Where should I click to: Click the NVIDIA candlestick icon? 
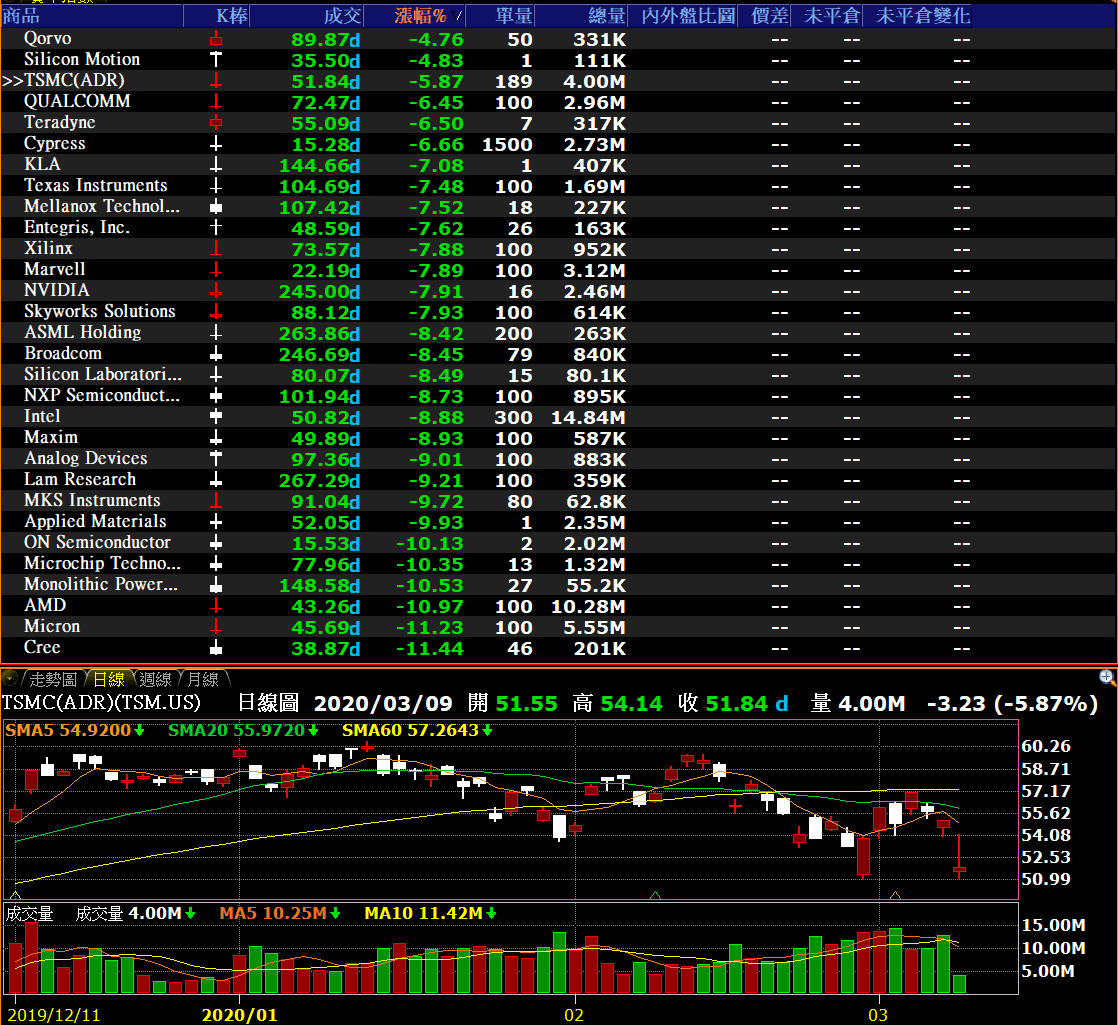coord(216,292)
